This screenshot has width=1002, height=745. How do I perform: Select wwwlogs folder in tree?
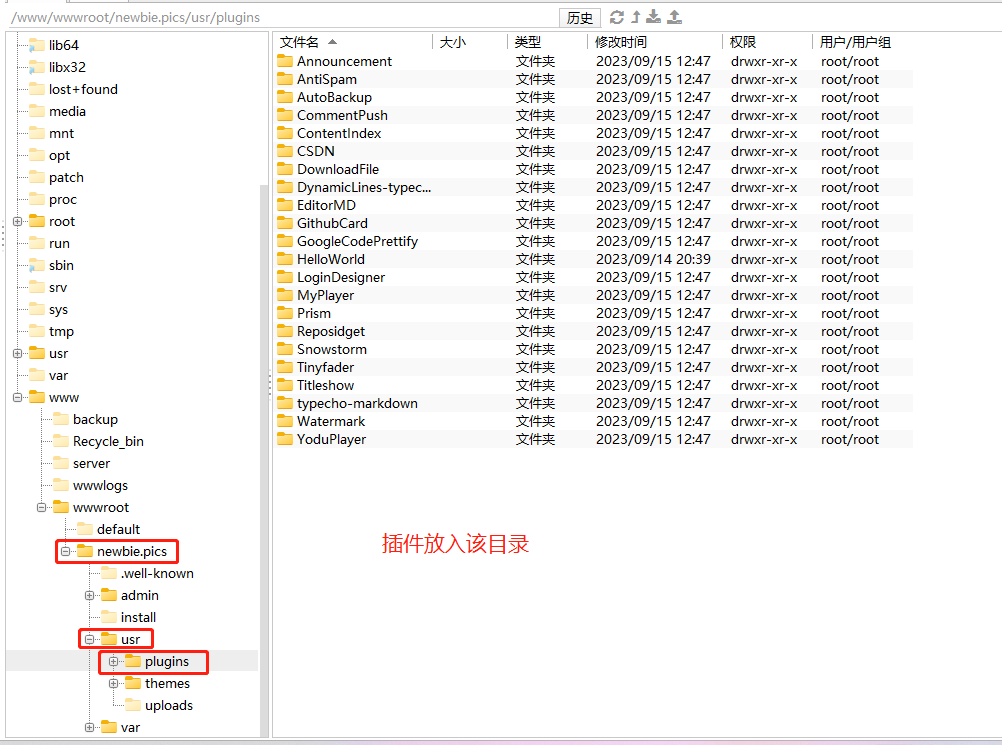(100, 486)
